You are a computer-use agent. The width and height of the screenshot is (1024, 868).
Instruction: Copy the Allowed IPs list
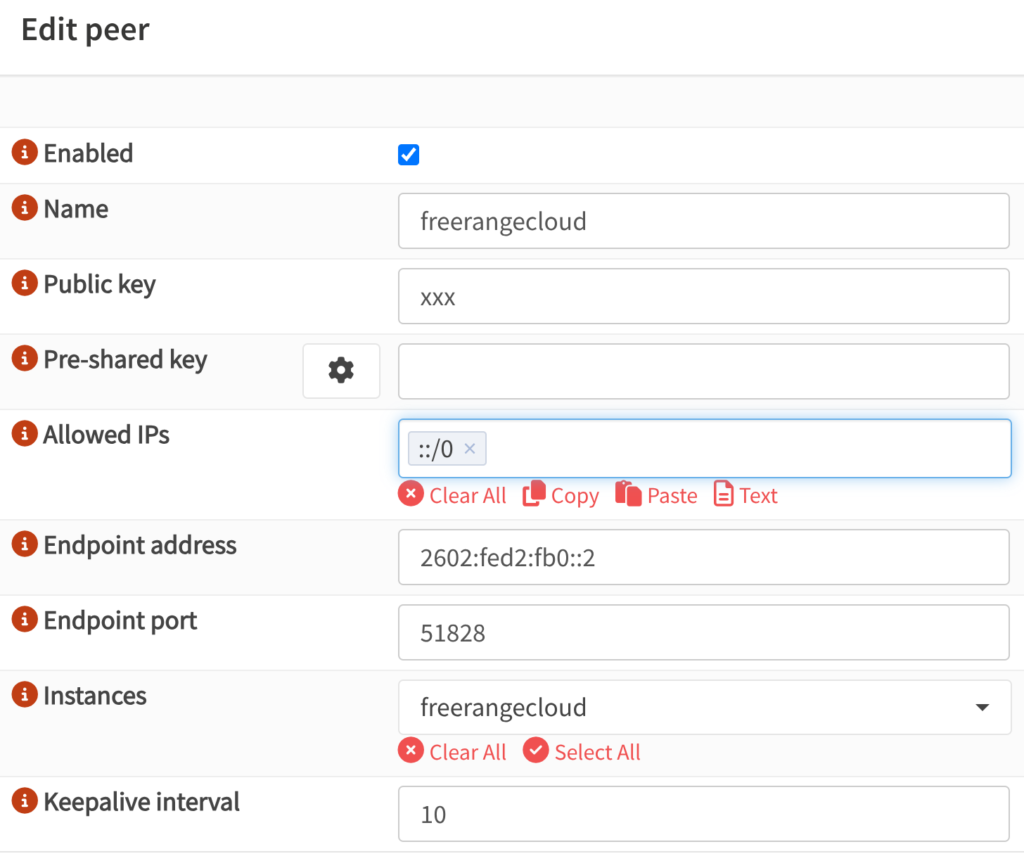[x=561, y=495]
